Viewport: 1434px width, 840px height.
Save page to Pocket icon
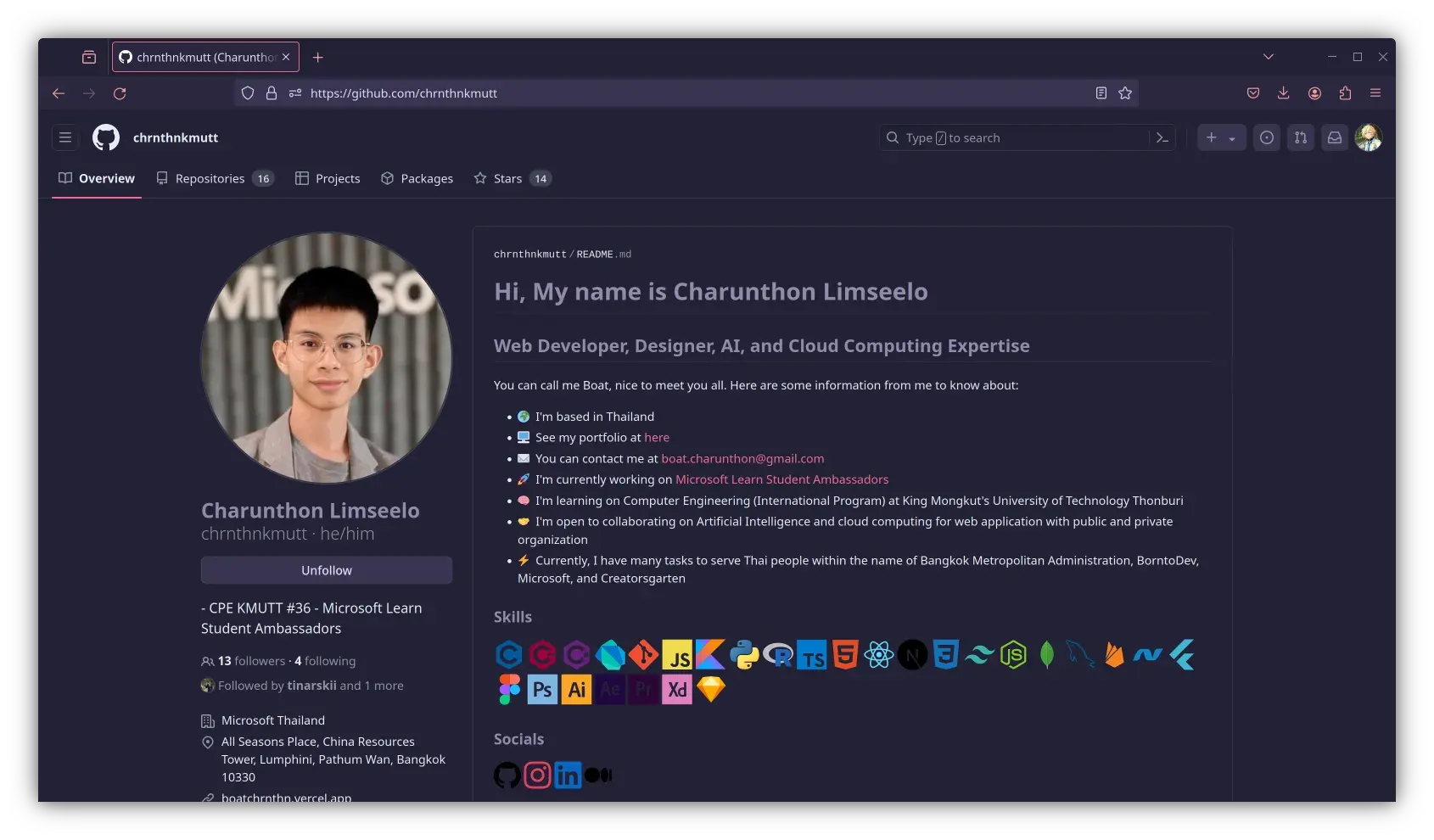1253,93
